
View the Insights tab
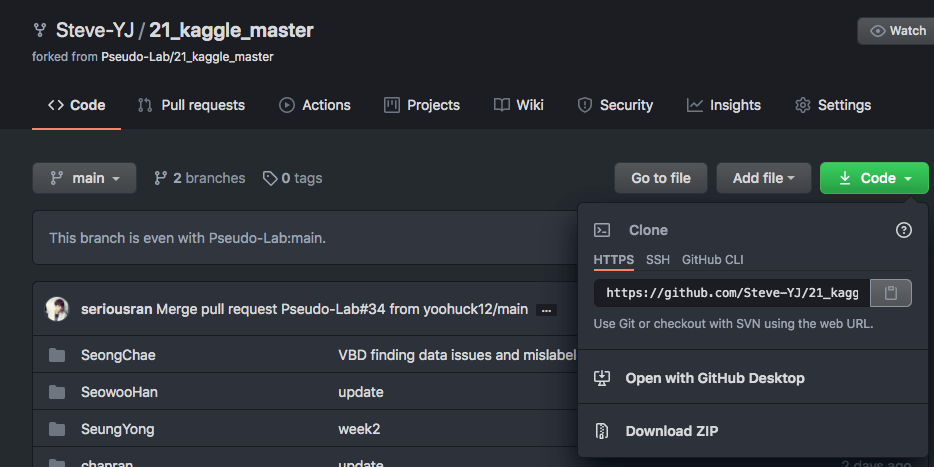point(724,105)
